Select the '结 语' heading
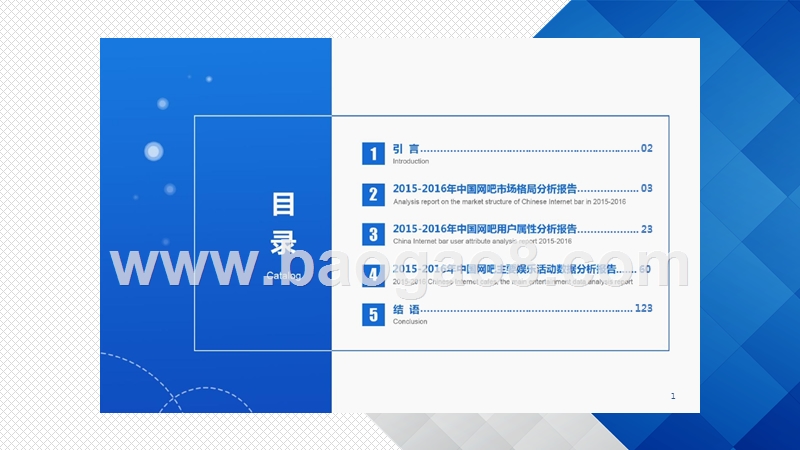Viewport: 800px width, 450px height. click(x=406, y=309)
